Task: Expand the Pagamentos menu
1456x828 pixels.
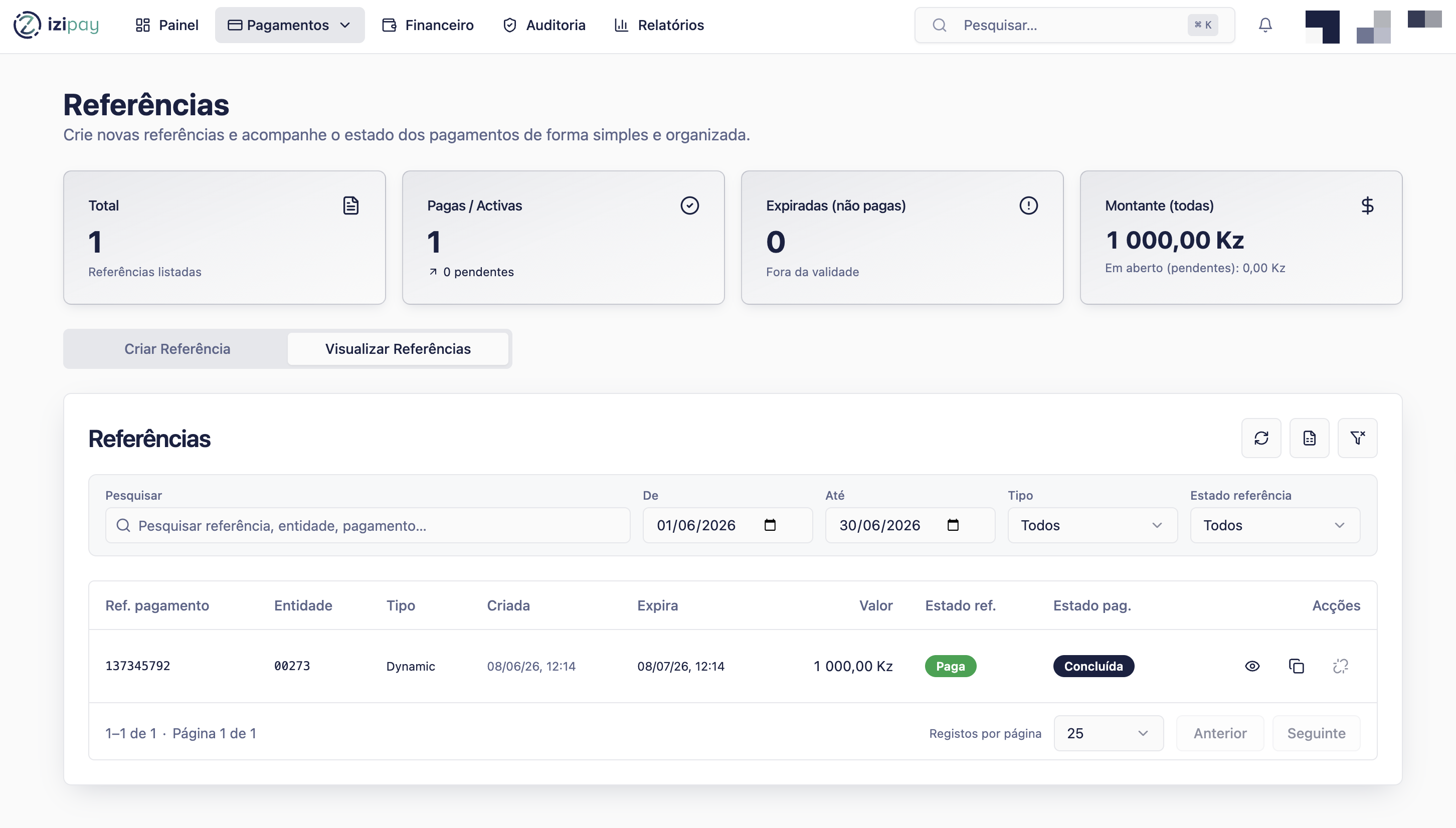Action: (289, 25)
